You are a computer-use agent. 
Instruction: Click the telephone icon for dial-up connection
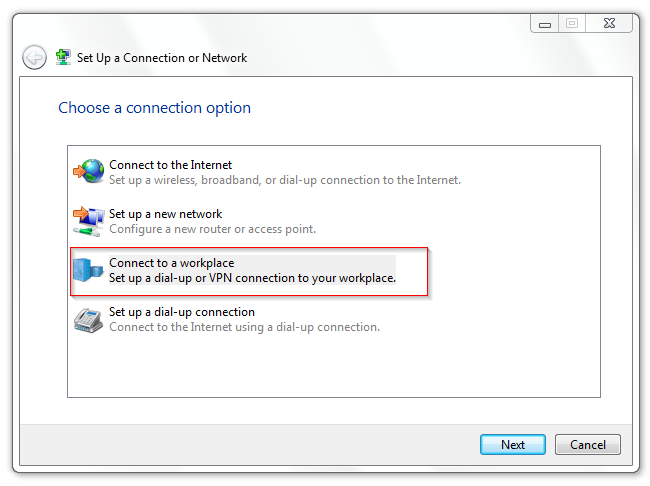[88, 321]
